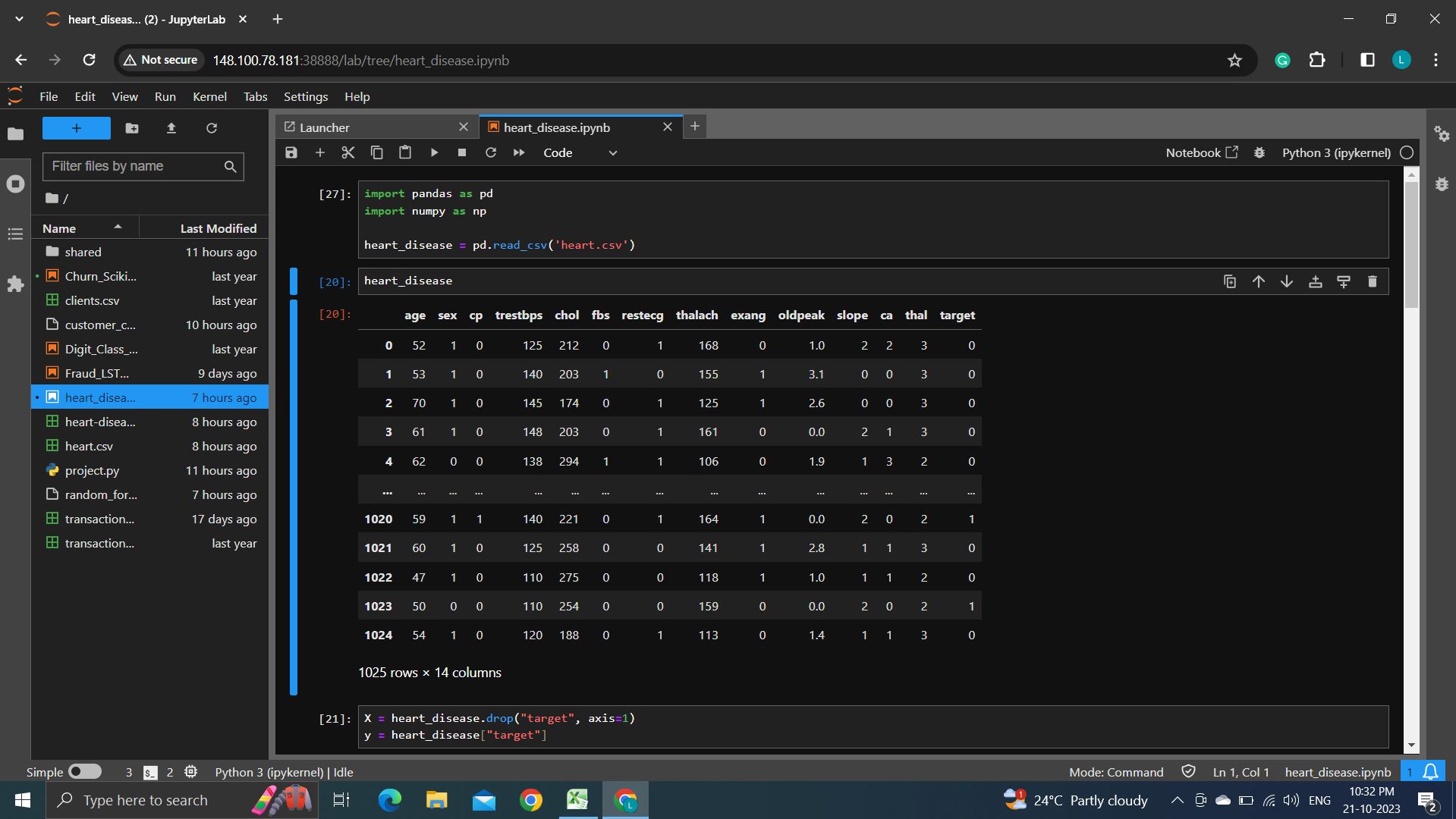This screenshot has width=1456, height=819.
Task: Open File Explorer from taskbar
Action: point(436,800)
